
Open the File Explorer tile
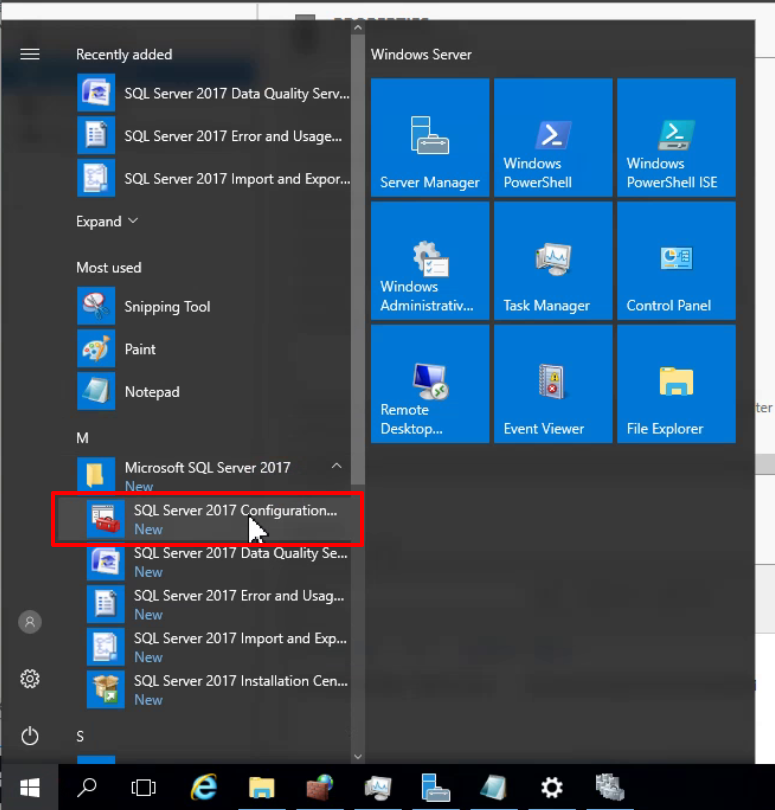pos(676,384)
